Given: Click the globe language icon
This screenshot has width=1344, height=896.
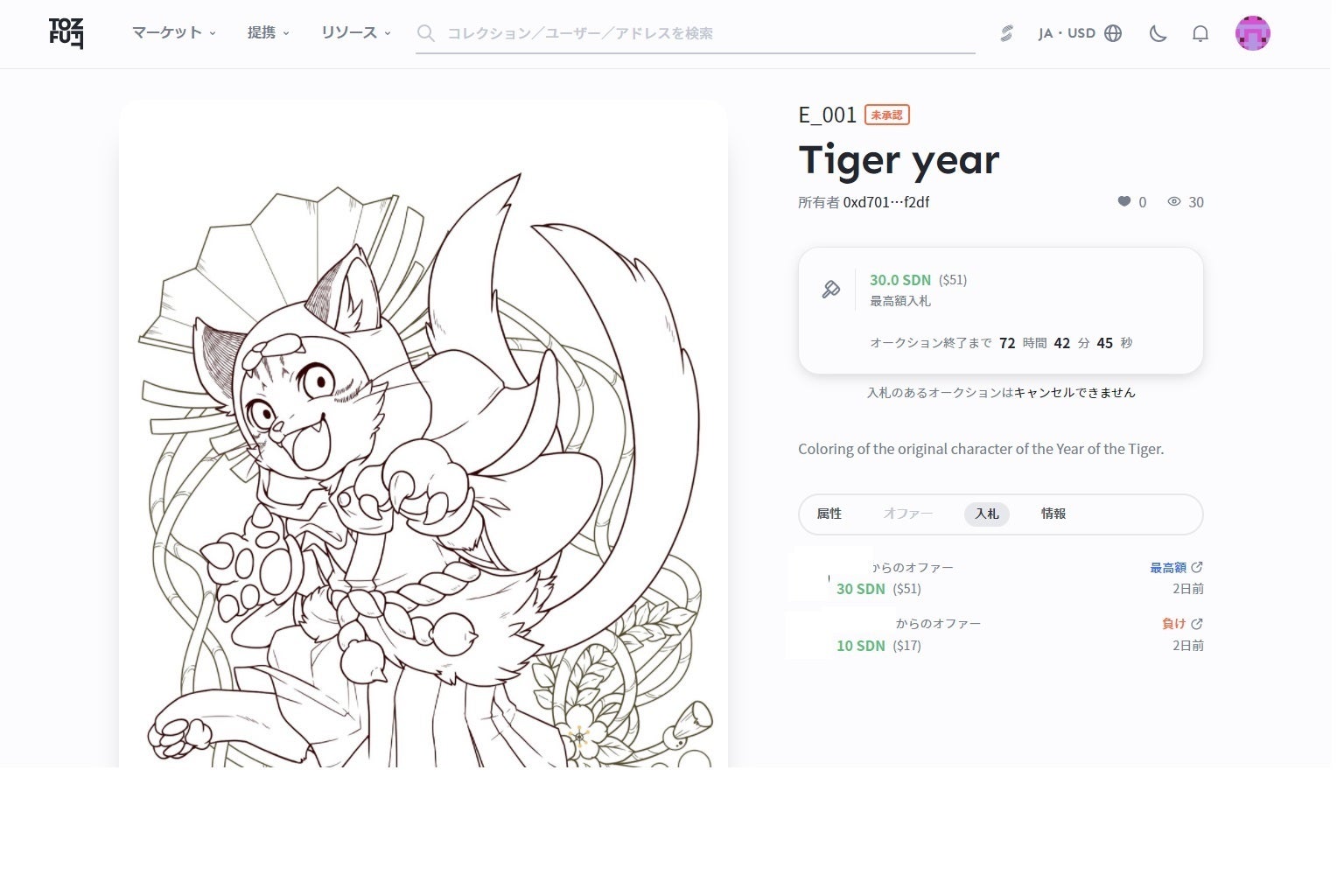Looking at the screenshot, I should pos(1113,33).
